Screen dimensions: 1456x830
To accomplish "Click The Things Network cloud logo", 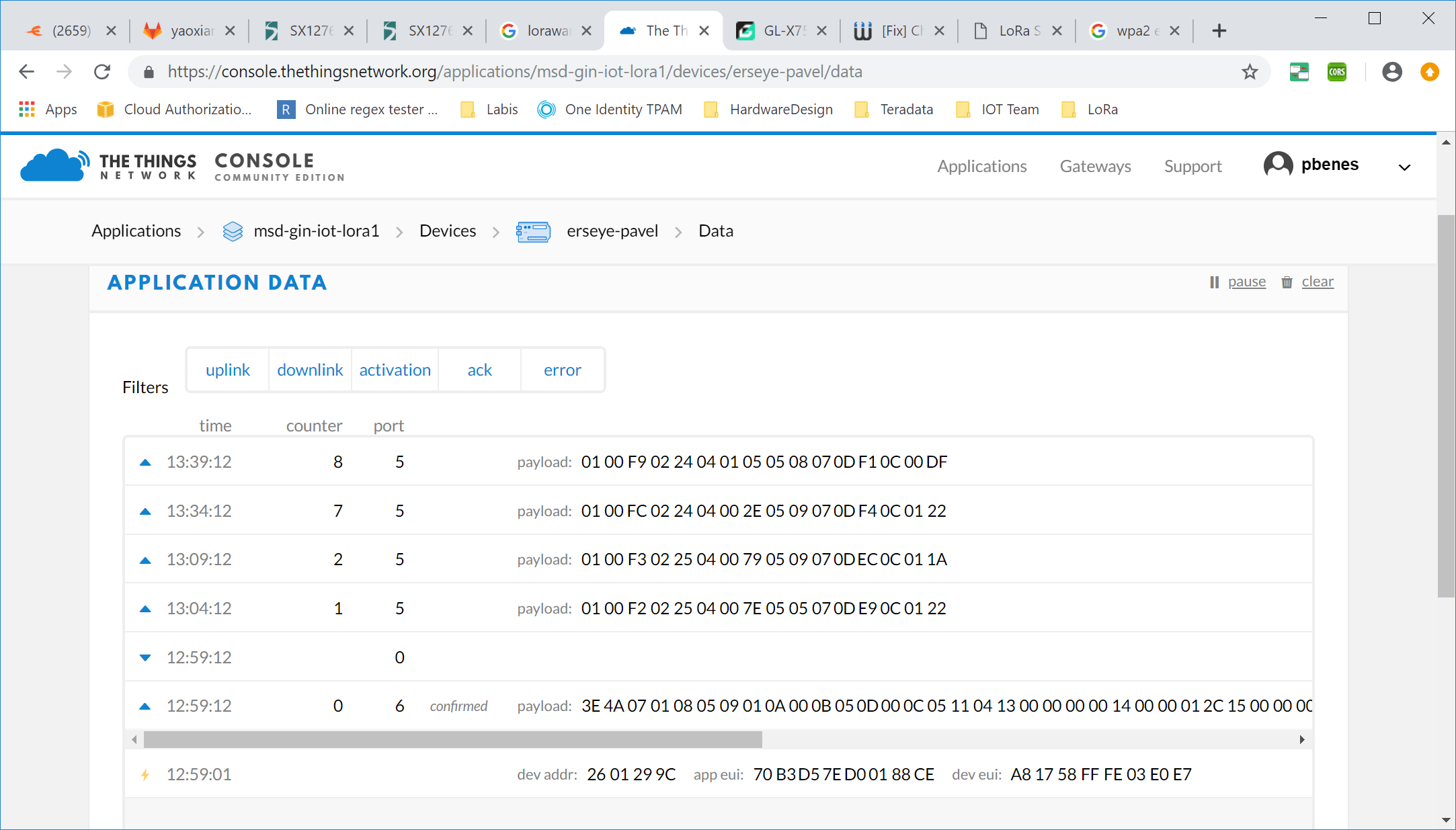I will coord(54,165).
